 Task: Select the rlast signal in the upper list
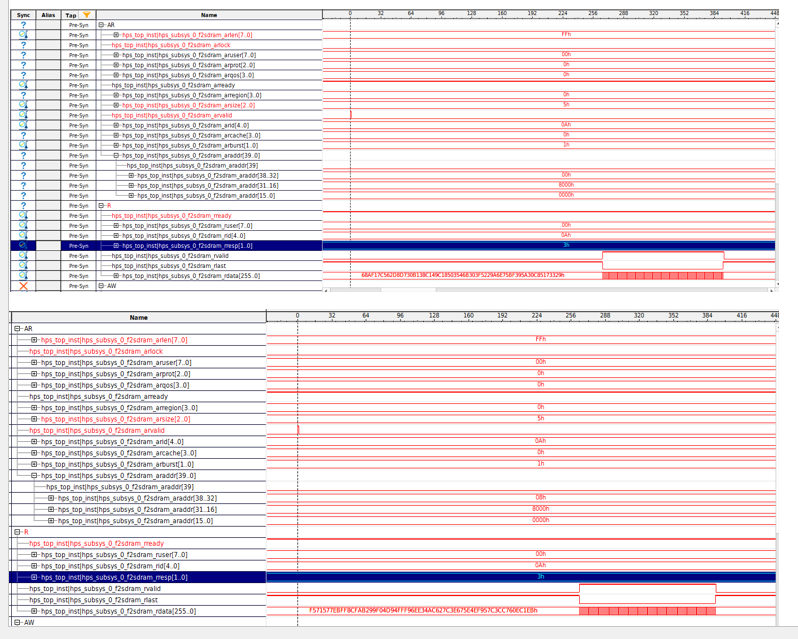[x=169, y=266]
